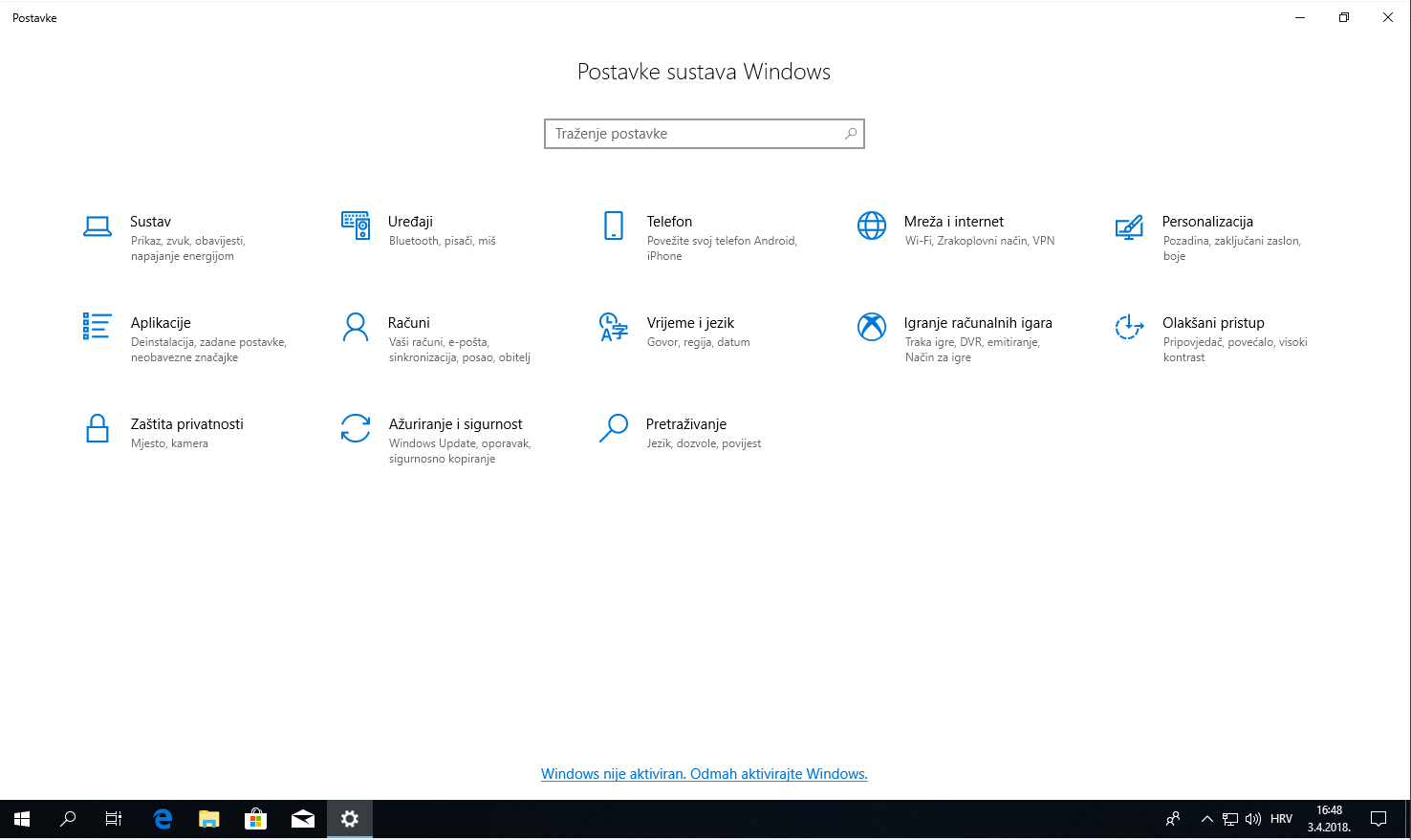Click the 'Jezik, dozvole, povijest' description

point(705,443)
